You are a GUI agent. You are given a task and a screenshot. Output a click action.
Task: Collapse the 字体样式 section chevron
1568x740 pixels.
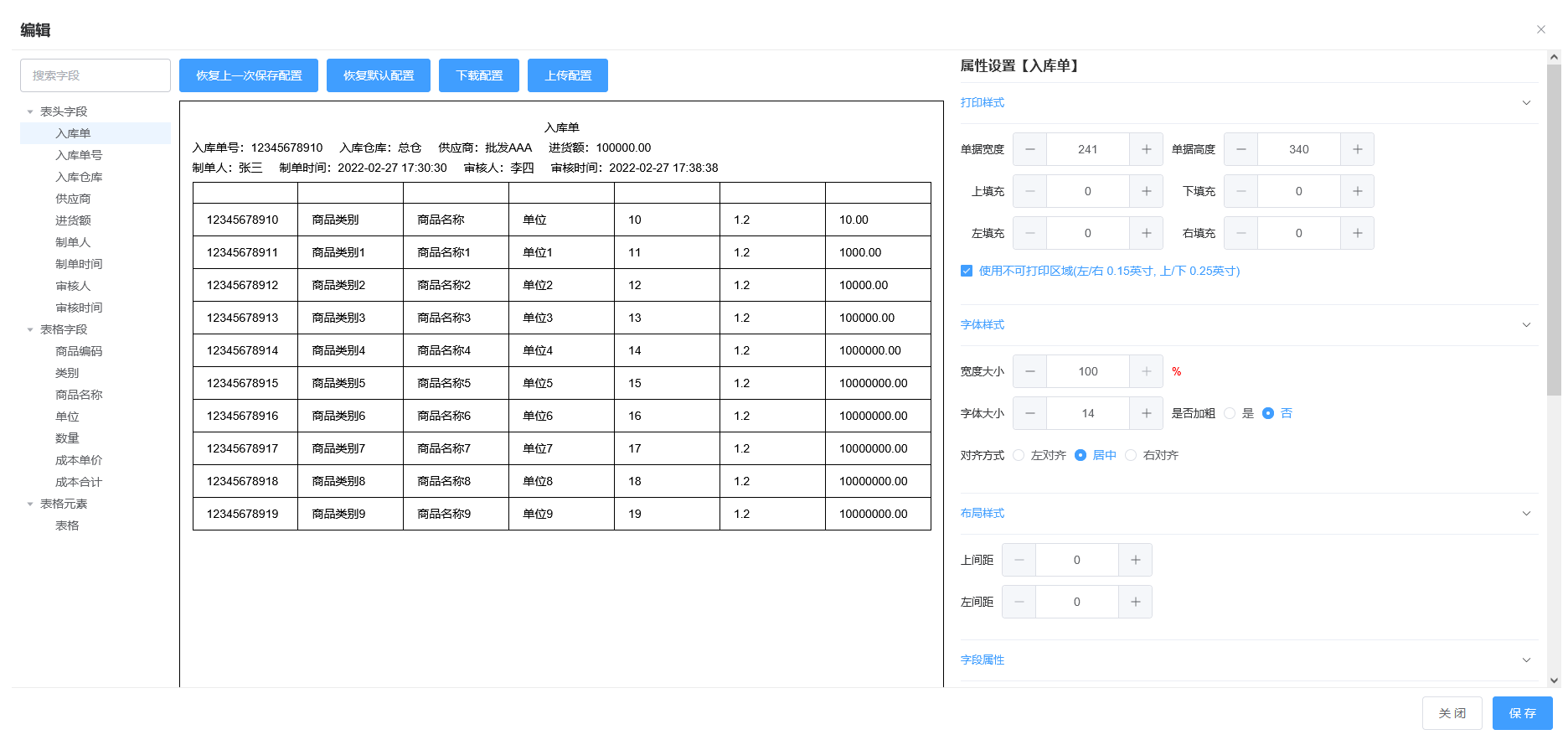[1526, 325]
